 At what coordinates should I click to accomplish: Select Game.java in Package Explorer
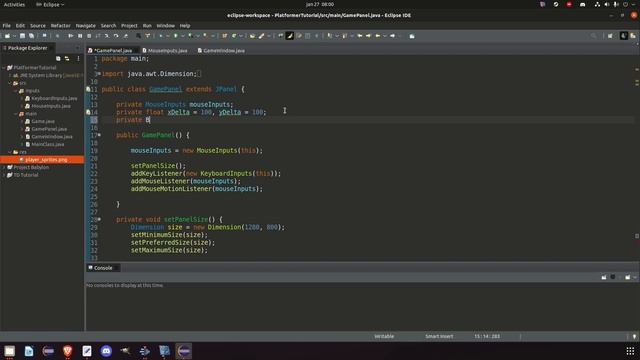point(43,121)
